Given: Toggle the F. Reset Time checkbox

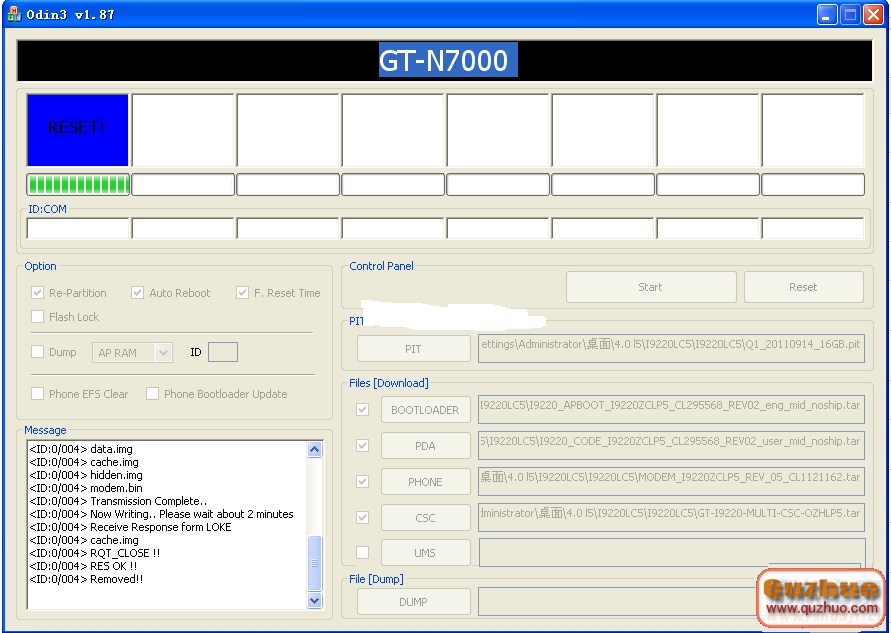Looking at the screenshot, I should click(242, 293).
